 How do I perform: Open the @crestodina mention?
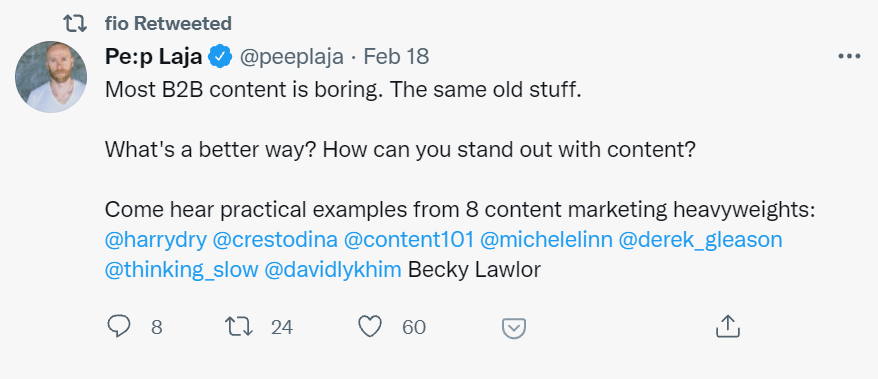click(x=275, y=240)
